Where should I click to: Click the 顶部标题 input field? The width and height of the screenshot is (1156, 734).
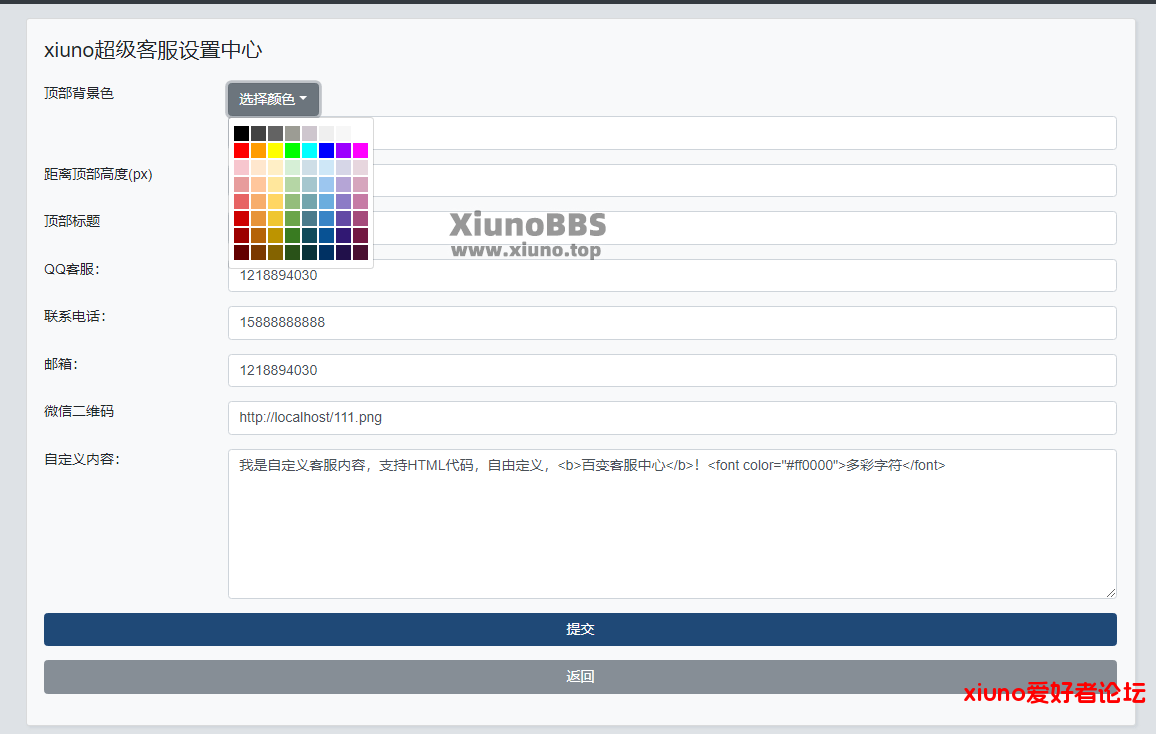click(x=800, y=228)
